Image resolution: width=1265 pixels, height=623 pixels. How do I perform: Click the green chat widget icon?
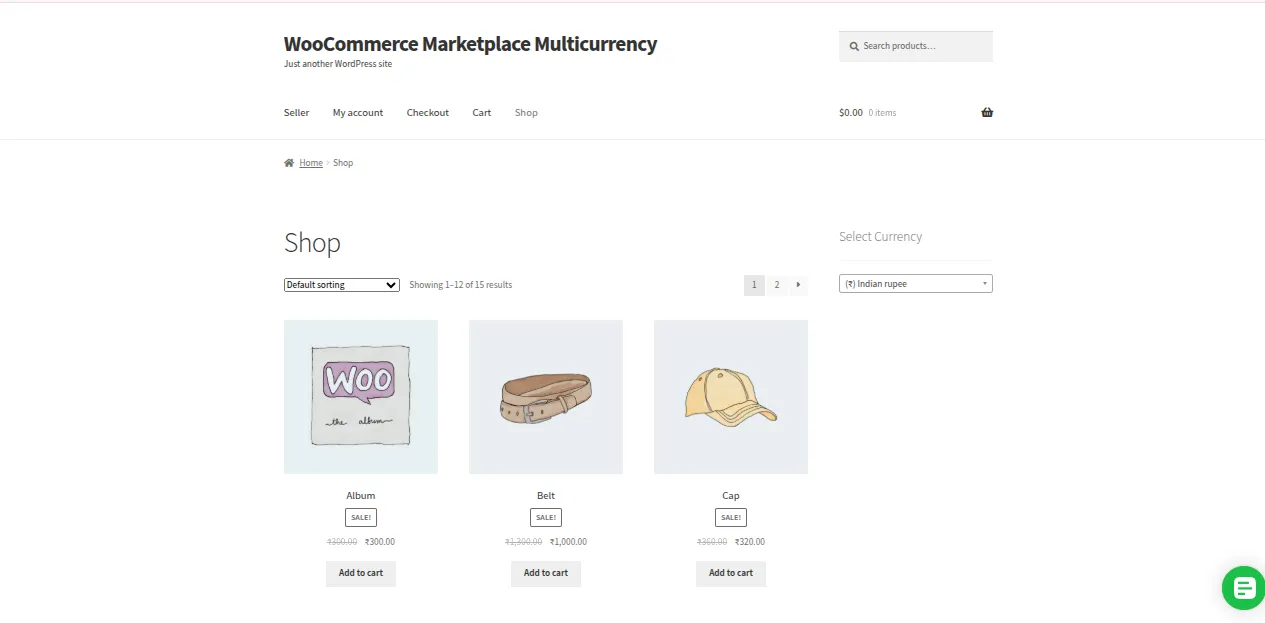pyautogui.click(x=1243, y=587)
